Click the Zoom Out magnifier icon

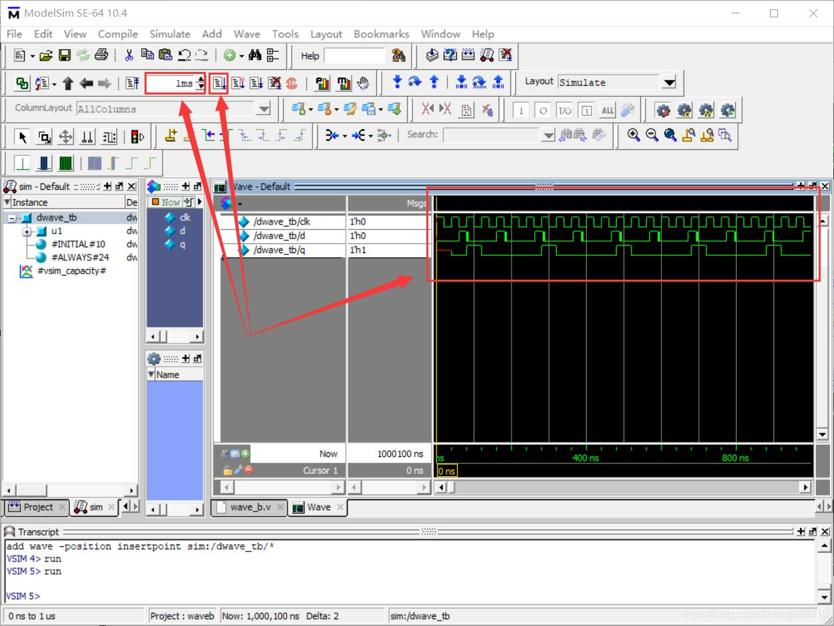(652, 135)
